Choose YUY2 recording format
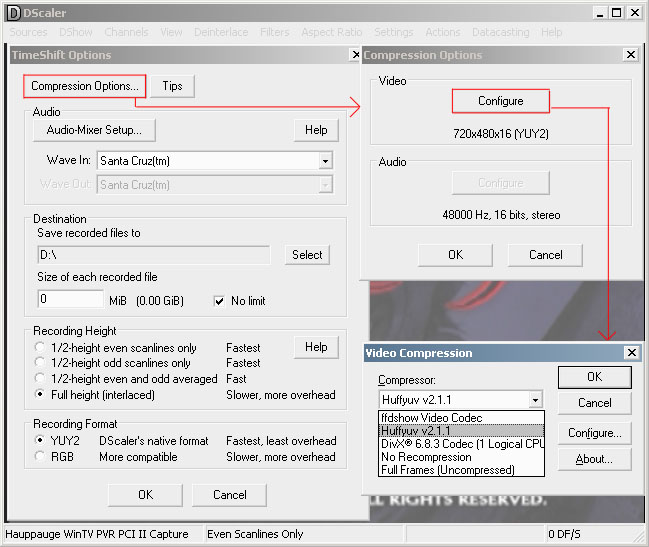 [x=40, y=440]
